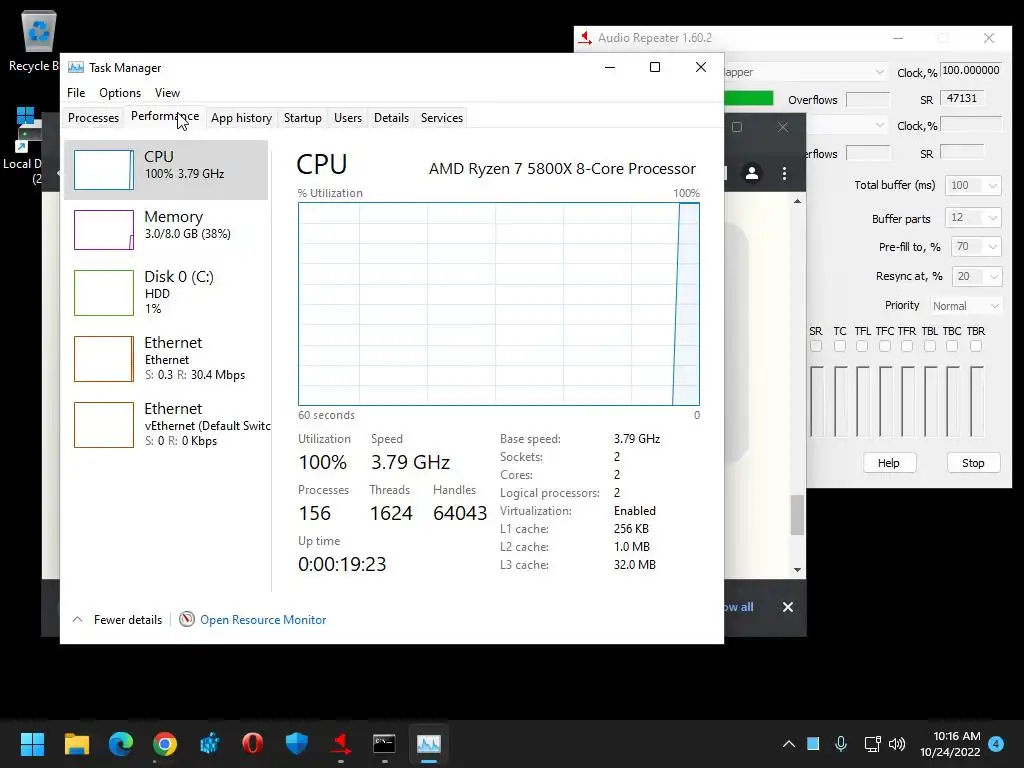Switch to the Startup tab
The height and width of the screenshot is (768, 1024).
302,118
